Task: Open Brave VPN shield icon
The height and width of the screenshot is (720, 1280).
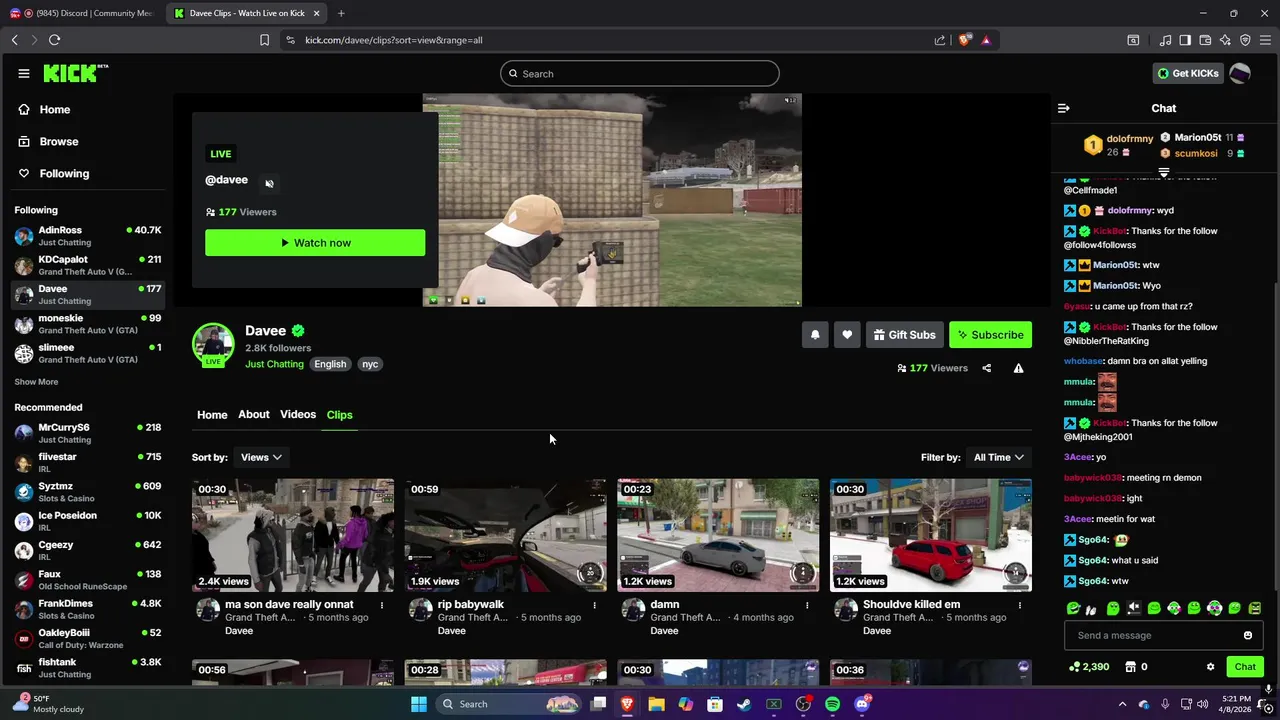Action: [x=1245, y=40]
